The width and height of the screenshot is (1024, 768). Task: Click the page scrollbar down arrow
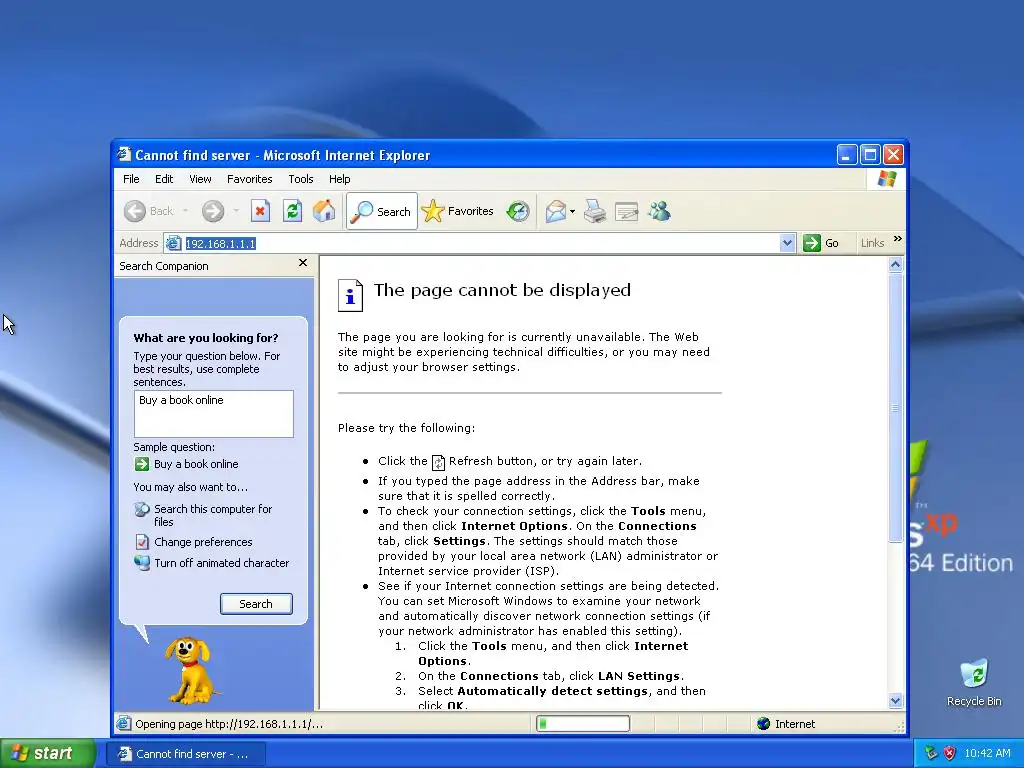pyautogui.click(x=895, y=701)
